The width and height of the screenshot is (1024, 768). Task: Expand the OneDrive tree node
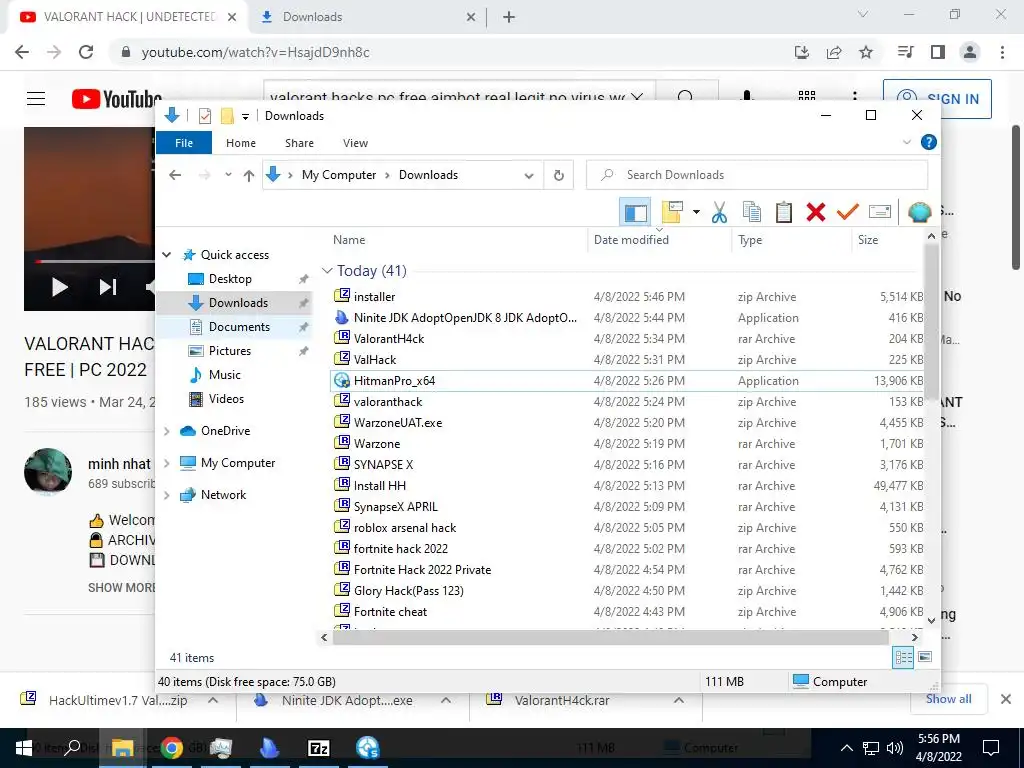[167, 431]
